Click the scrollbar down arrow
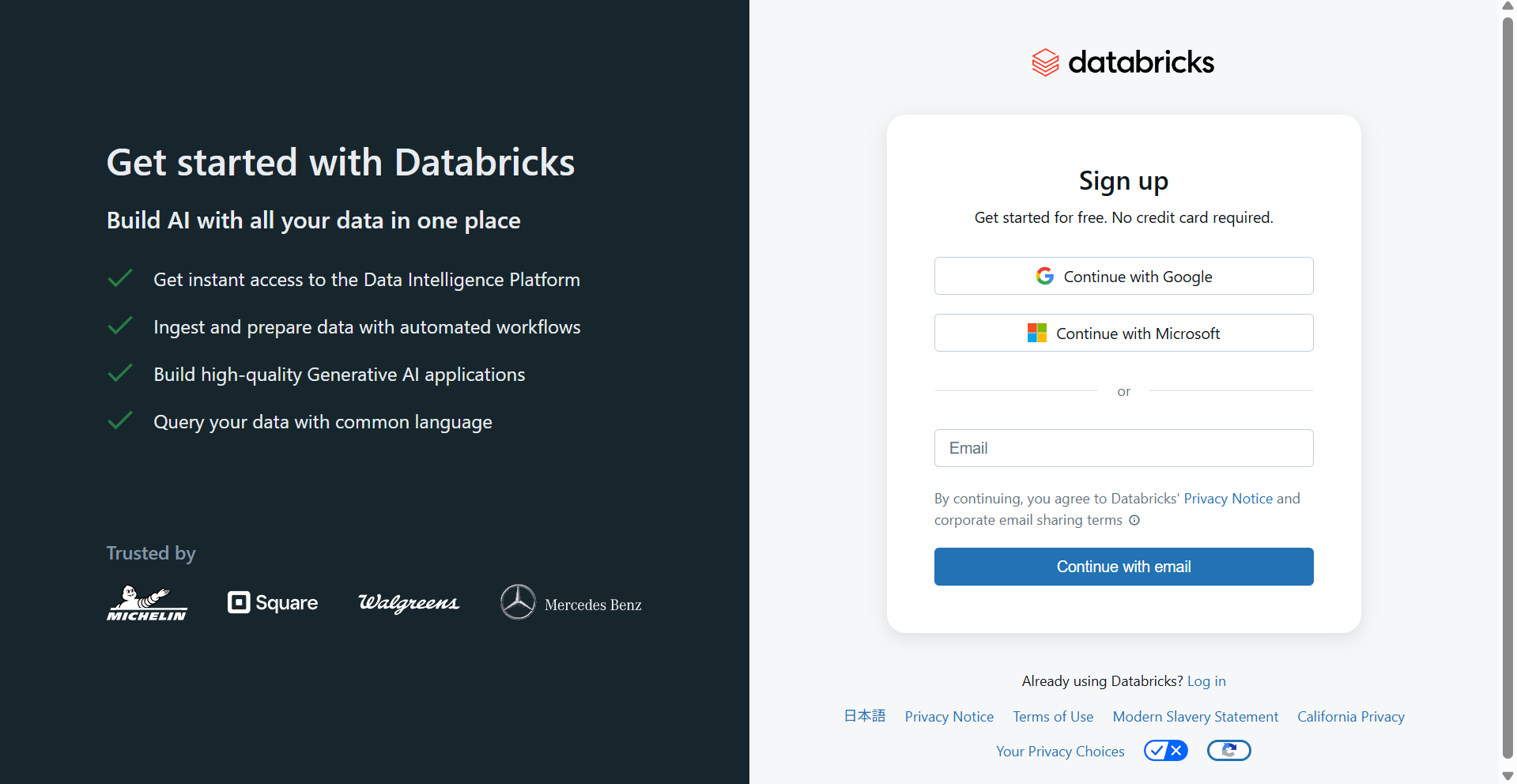Image resolution: width=1517 pixels, height=784 pixels. point(1508,776)
